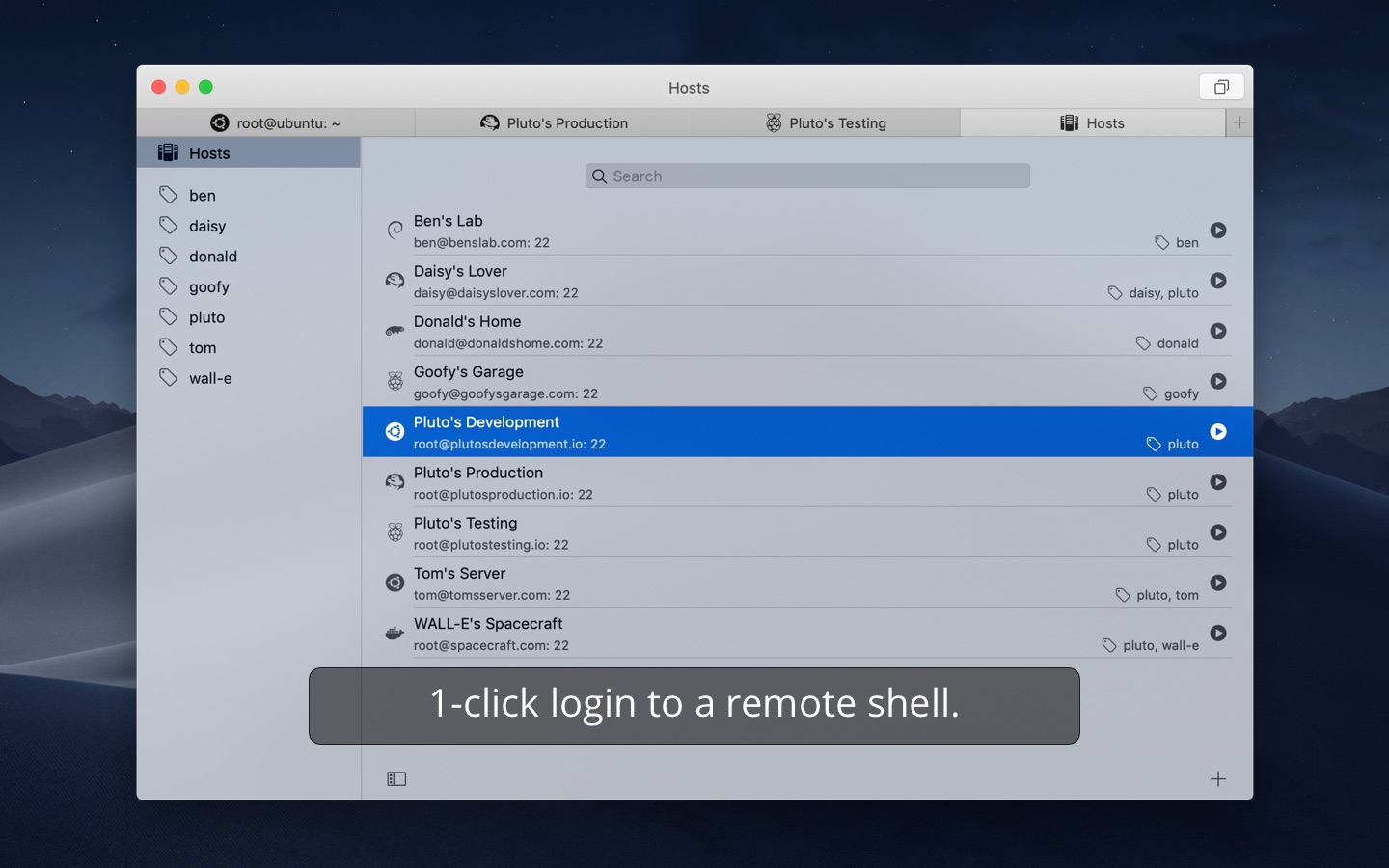Launch Daisy's Lover session with play button
Screen dimensions: 1389x868
1218,281
